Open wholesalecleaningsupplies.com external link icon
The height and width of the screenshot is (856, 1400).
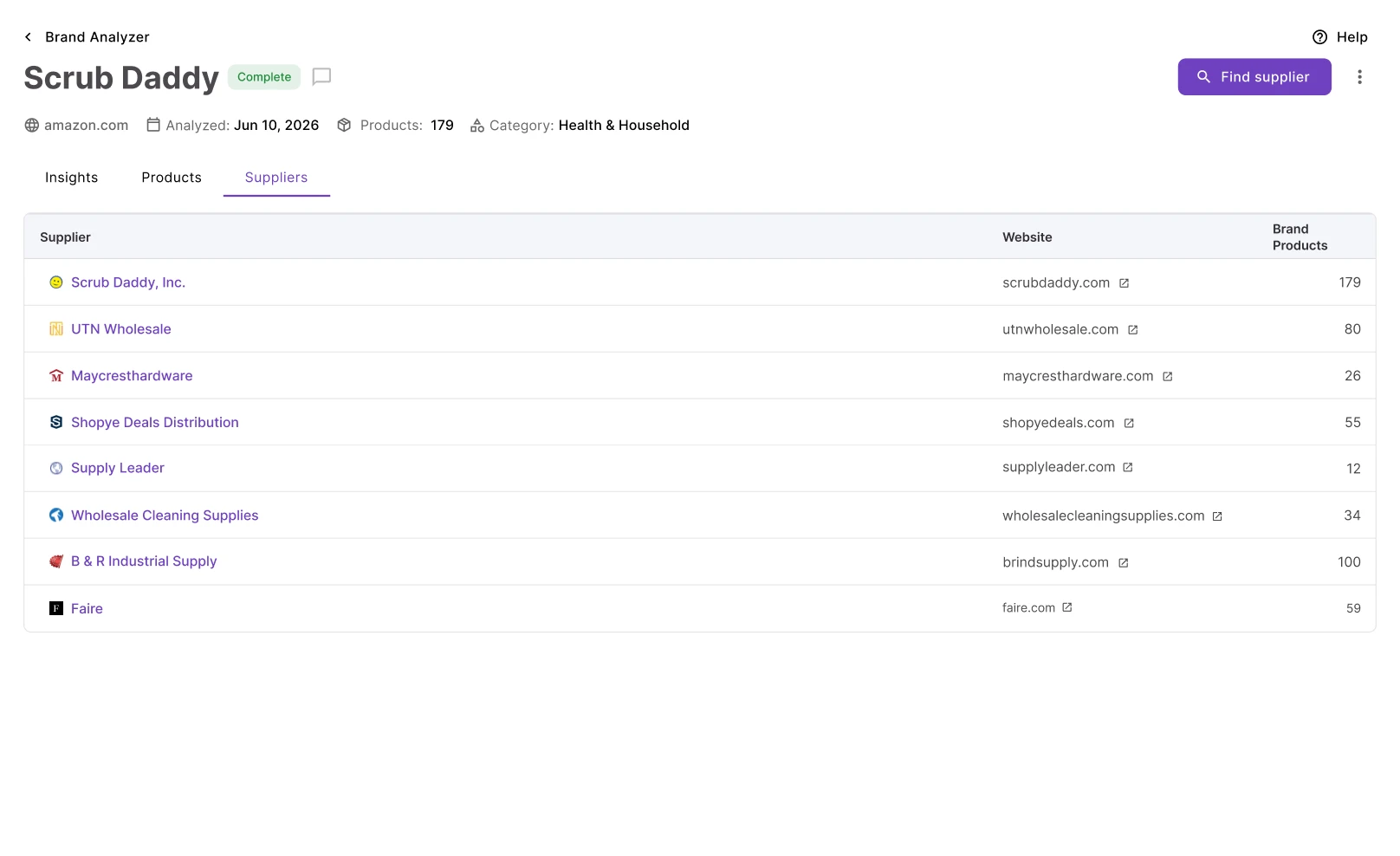[1217, 516]
